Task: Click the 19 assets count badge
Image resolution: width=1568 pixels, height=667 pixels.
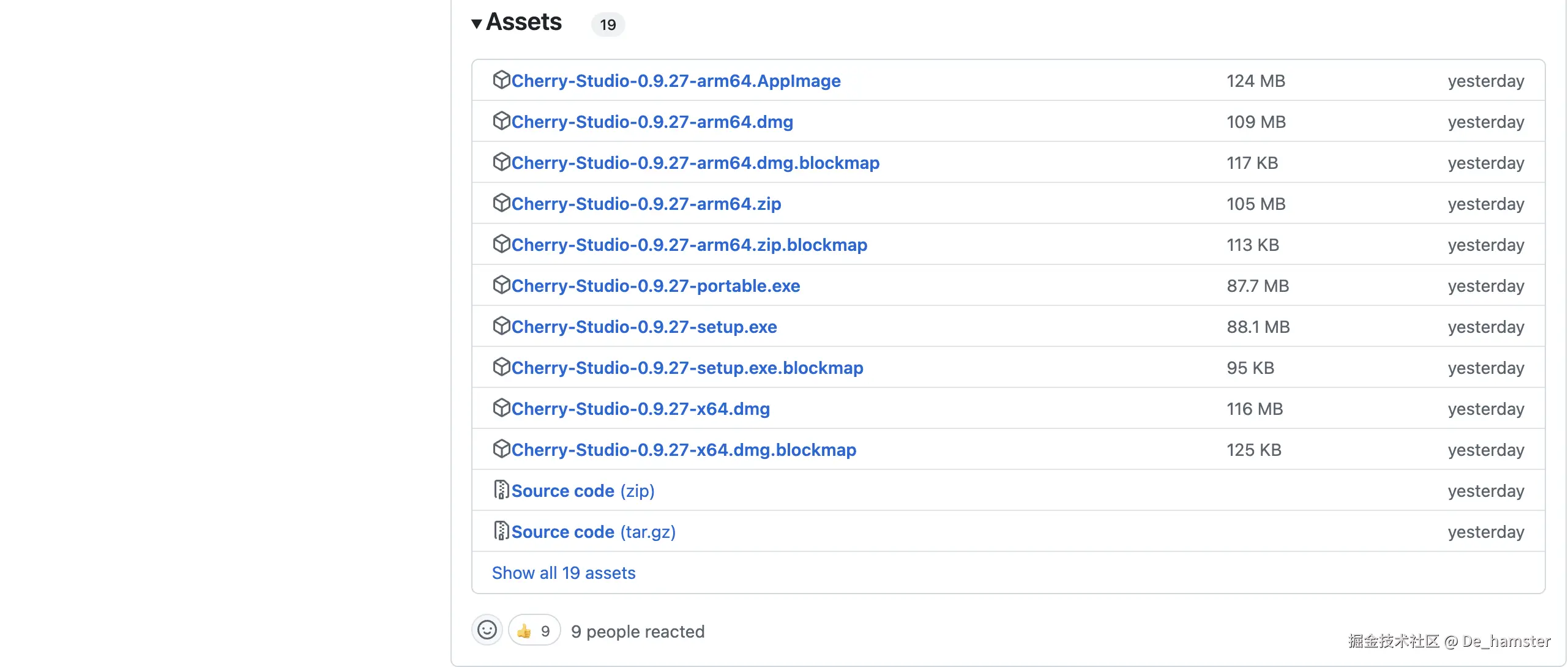Action: pos(607,25)
